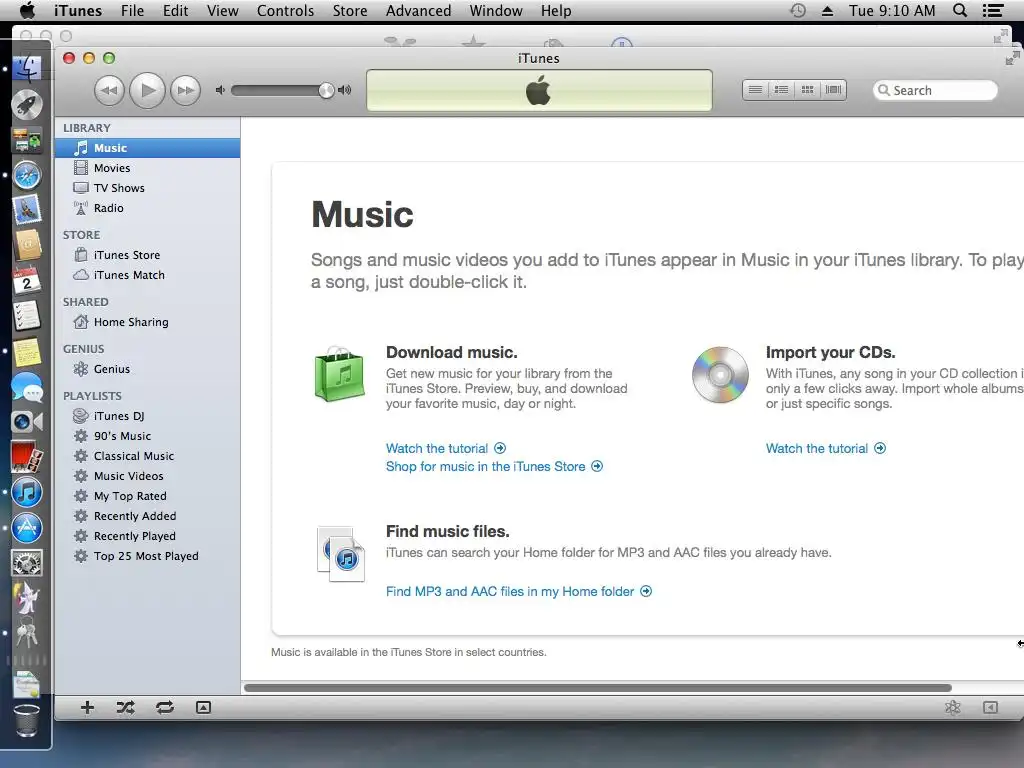This screenshot has width=1024, height=768.
Task: Toggle the iTunes sidebar panel button
Action: pyautogui.click(x=990, y=707)
